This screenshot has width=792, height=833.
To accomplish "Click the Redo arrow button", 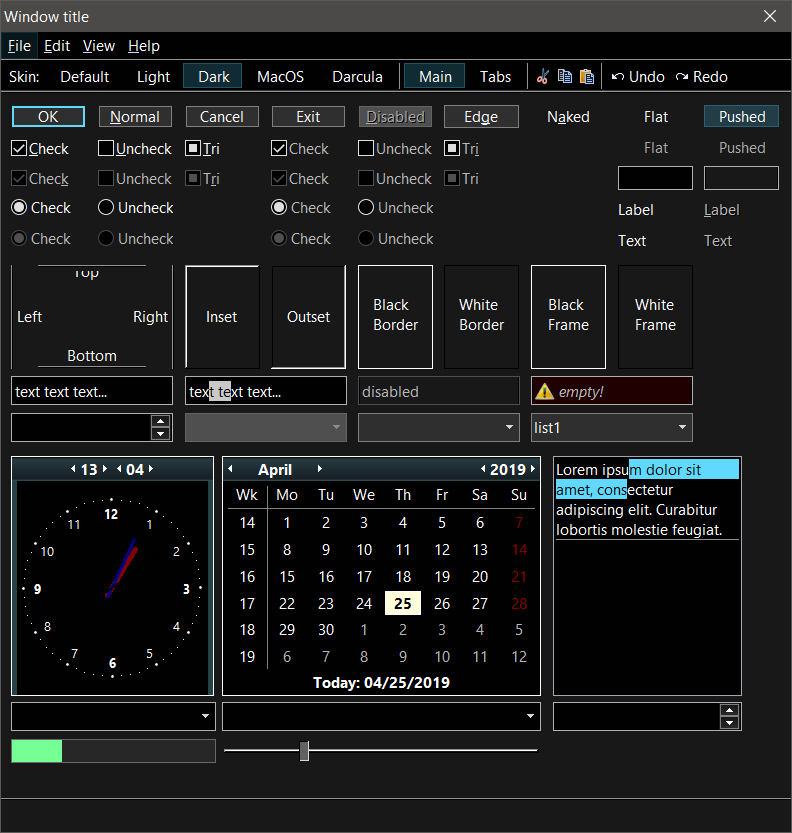I will point(701,77).
